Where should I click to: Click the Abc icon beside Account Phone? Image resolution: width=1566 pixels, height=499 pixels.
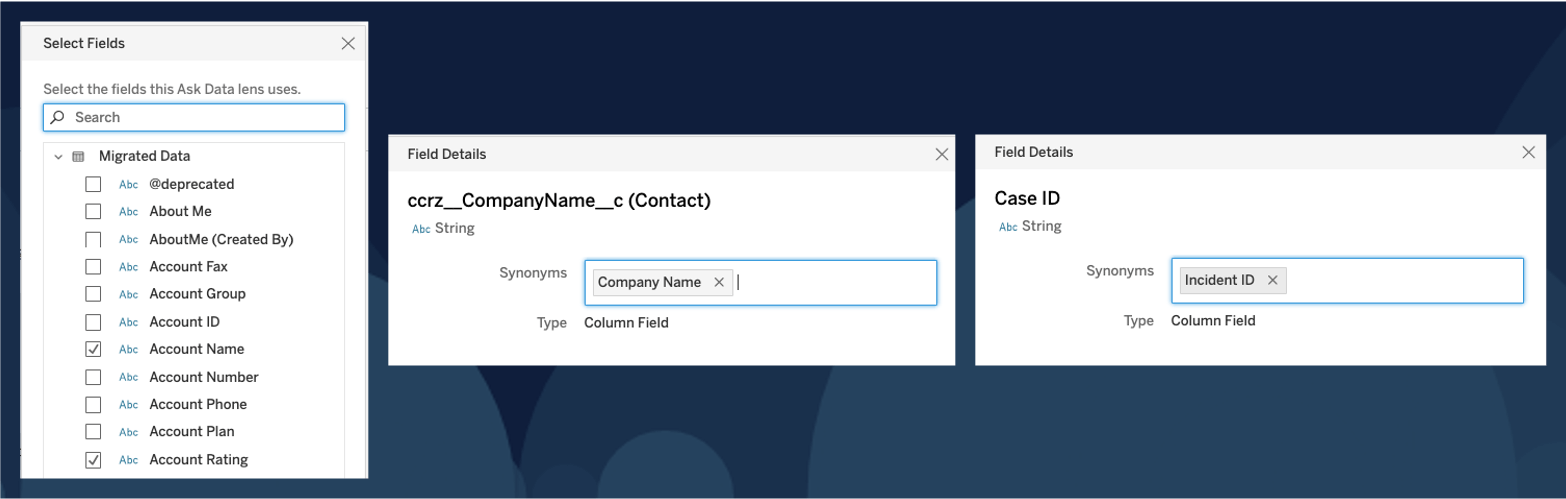pyautogui.click(x=128, y=405)
